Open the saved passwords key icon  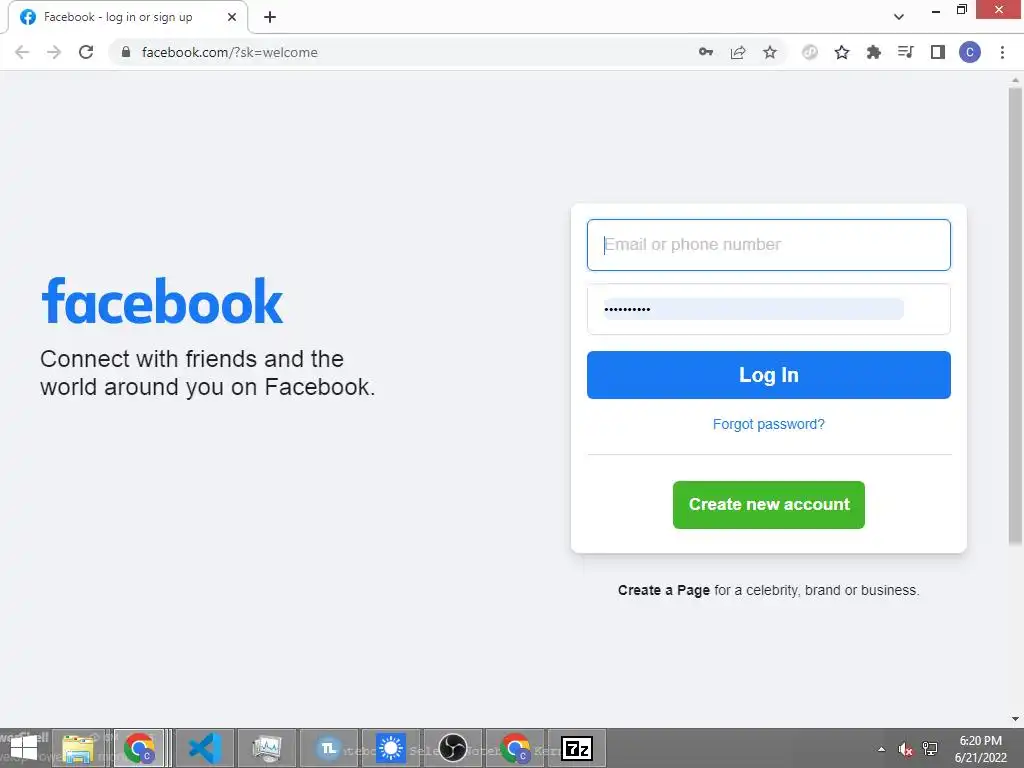click(705, 52)
